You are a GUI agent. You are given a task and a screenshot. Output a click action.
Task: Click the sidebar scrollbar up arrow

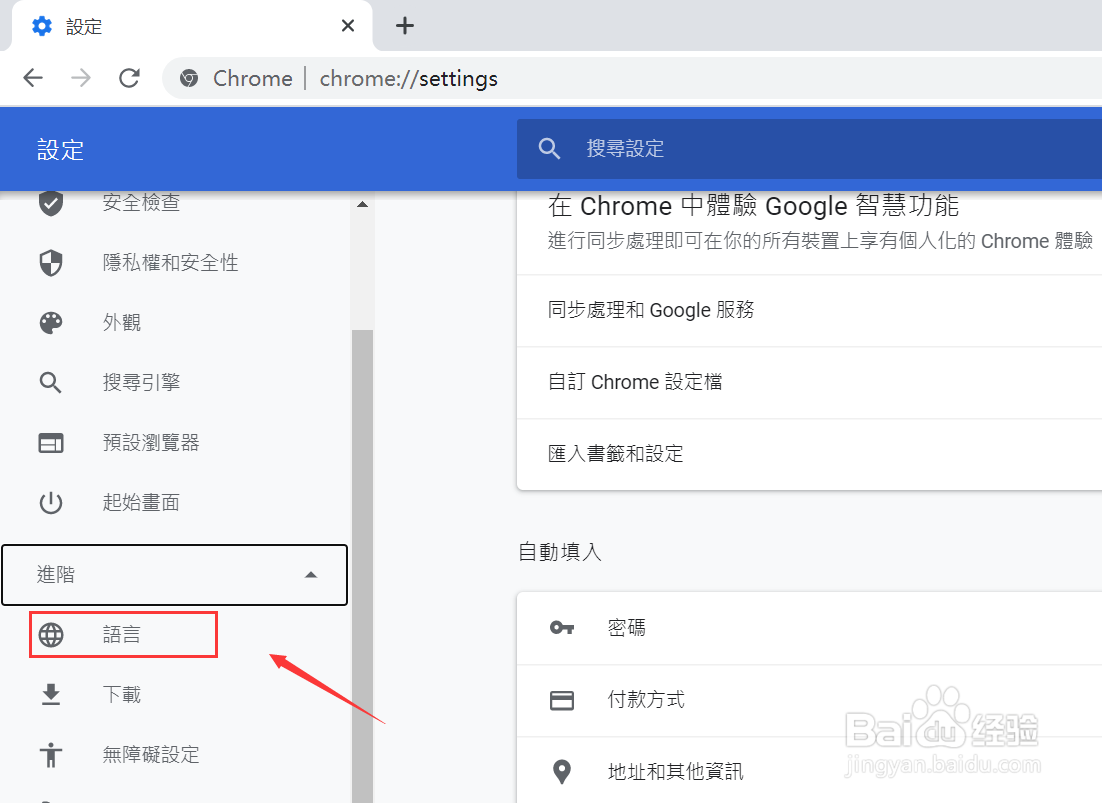pyautogui.click(x=362, y=204)
